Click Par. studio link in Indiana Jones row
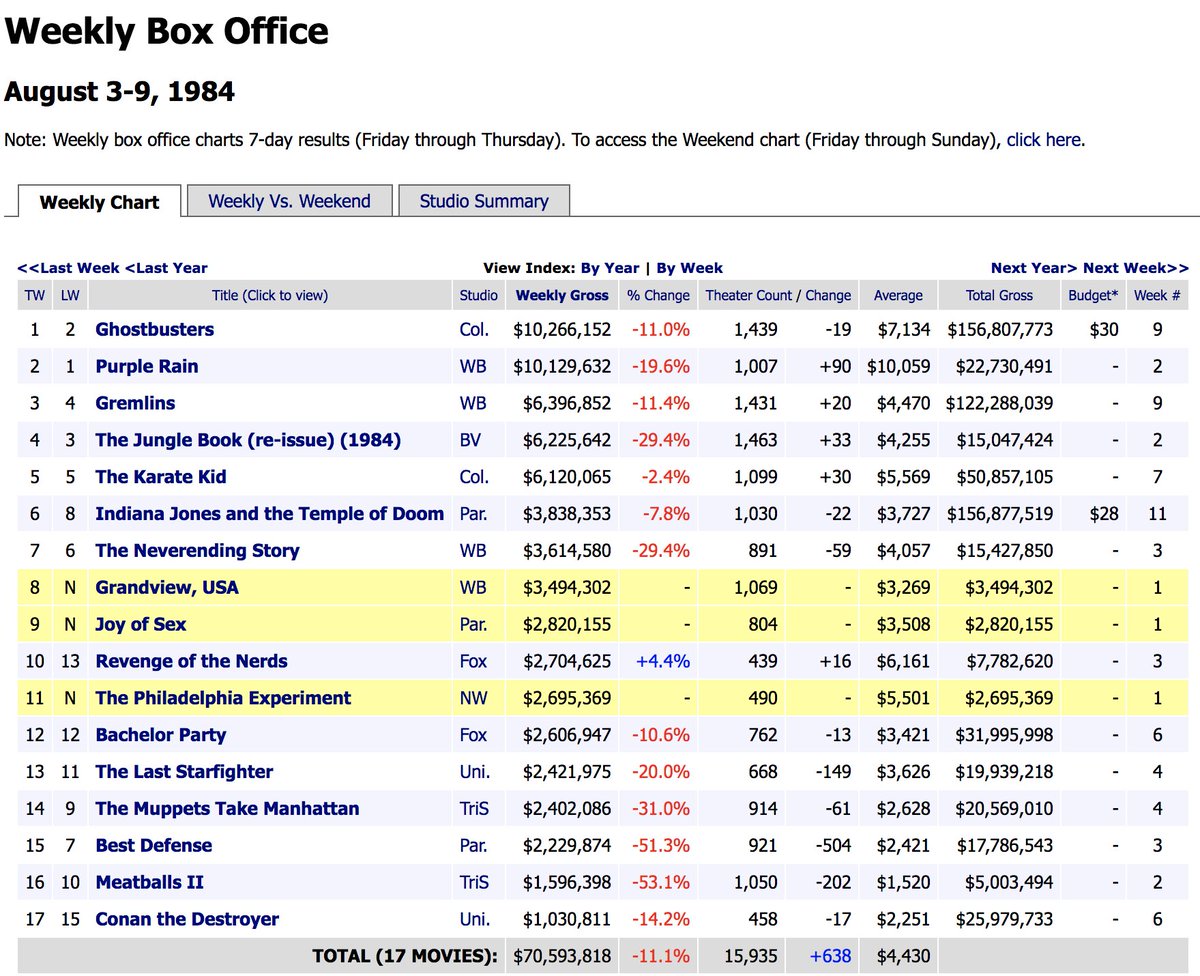The width and height of the screenshot is (1200, 976). tap(474, 514)
